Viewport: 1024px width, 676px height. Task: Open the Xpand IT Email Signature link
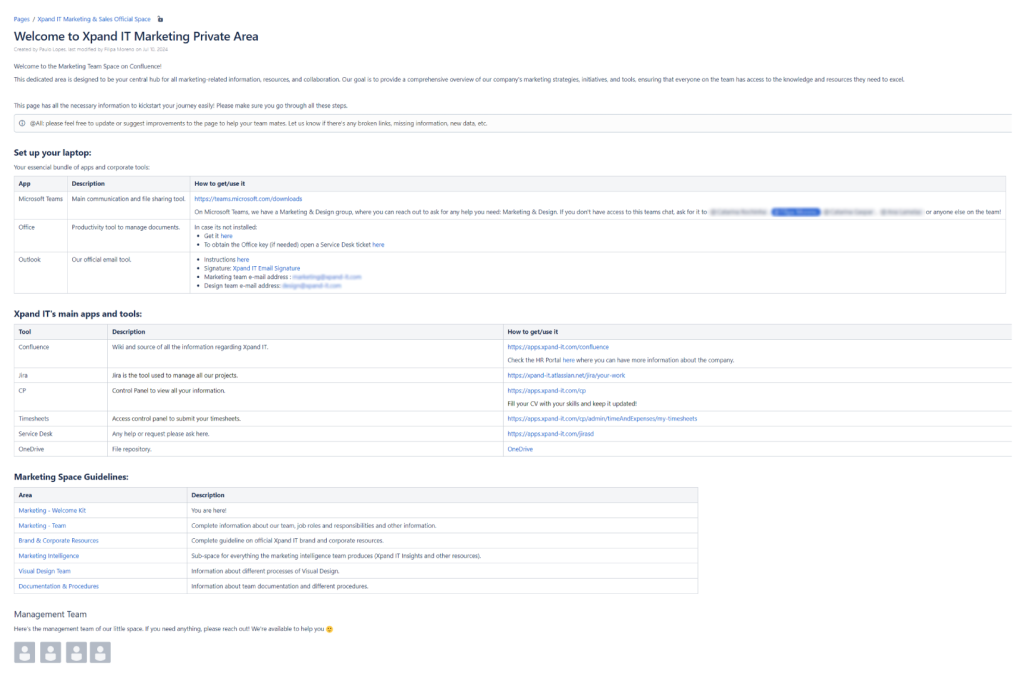click(x=266, y=268)
